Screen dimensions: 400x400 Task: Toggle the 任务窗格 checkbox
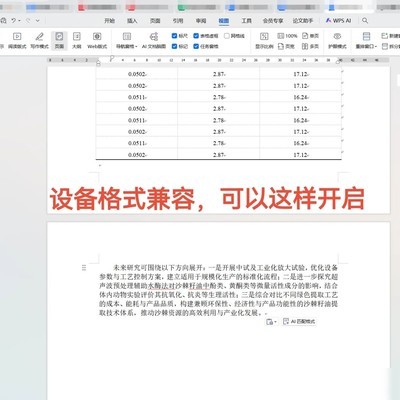[196, 46]
